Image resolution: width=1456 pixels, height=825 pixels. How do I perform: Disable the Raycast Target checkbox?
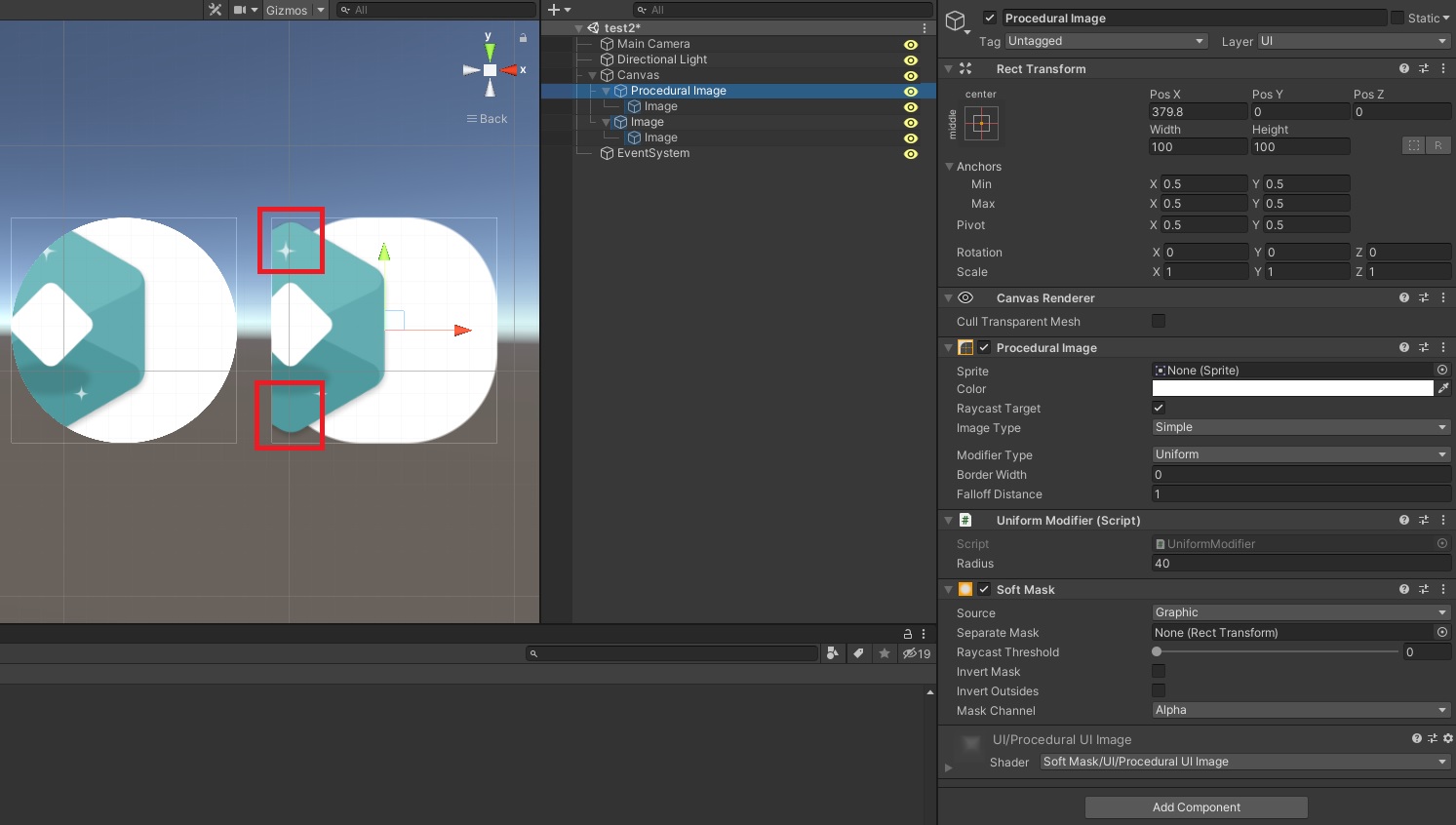[1159, 408]
